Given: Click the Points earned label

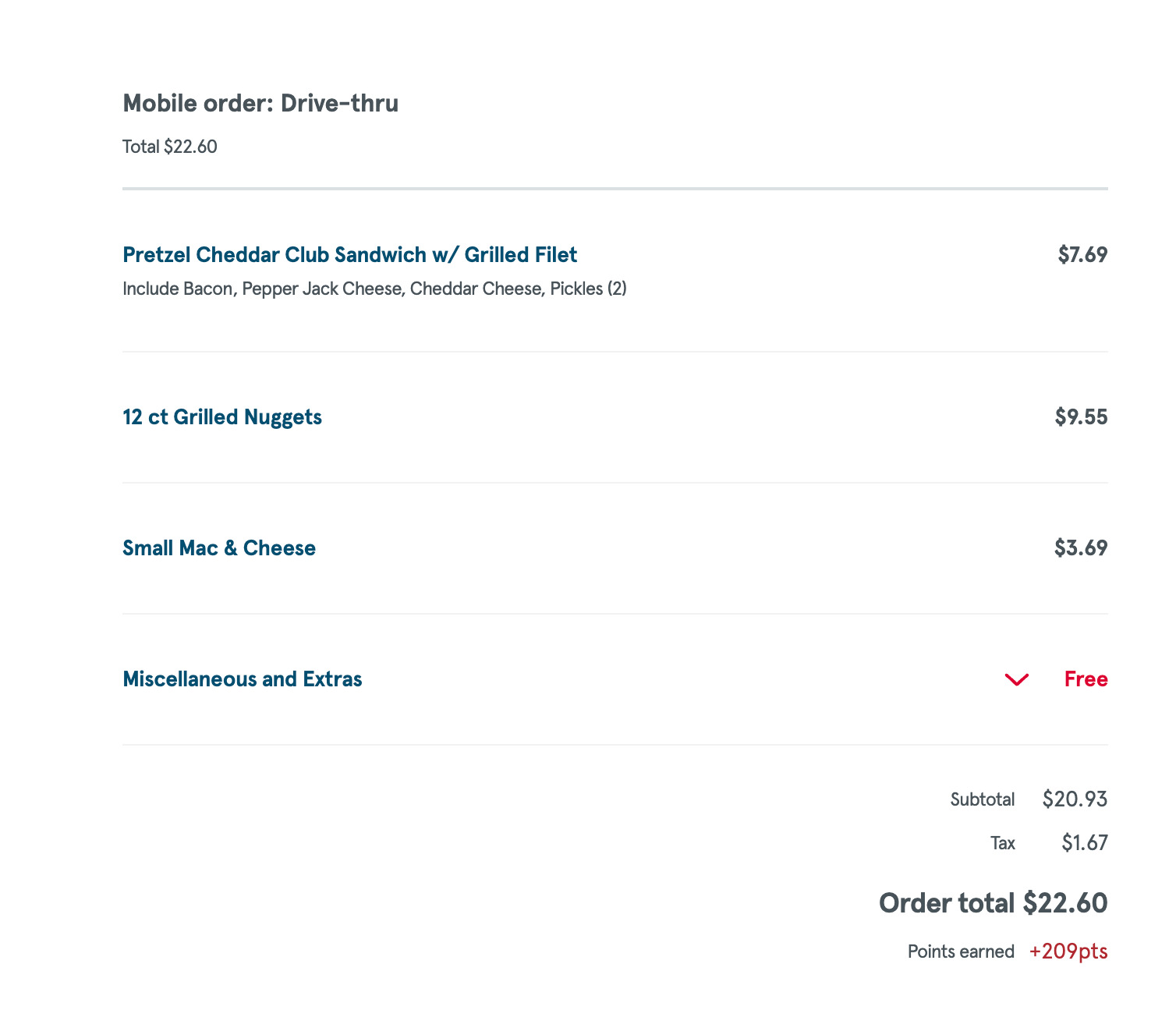Looking at the screenshot, I should 961,951.
